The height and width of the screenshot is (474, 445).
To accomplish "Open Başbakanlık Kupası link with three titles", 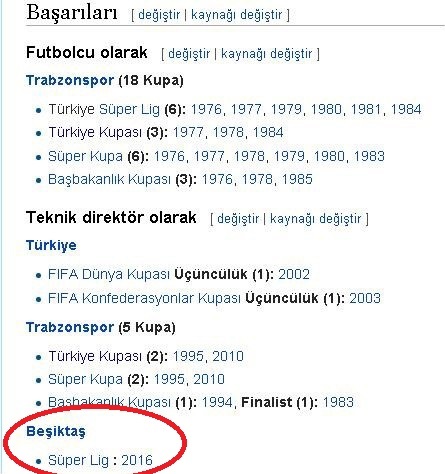I will 109,179.
